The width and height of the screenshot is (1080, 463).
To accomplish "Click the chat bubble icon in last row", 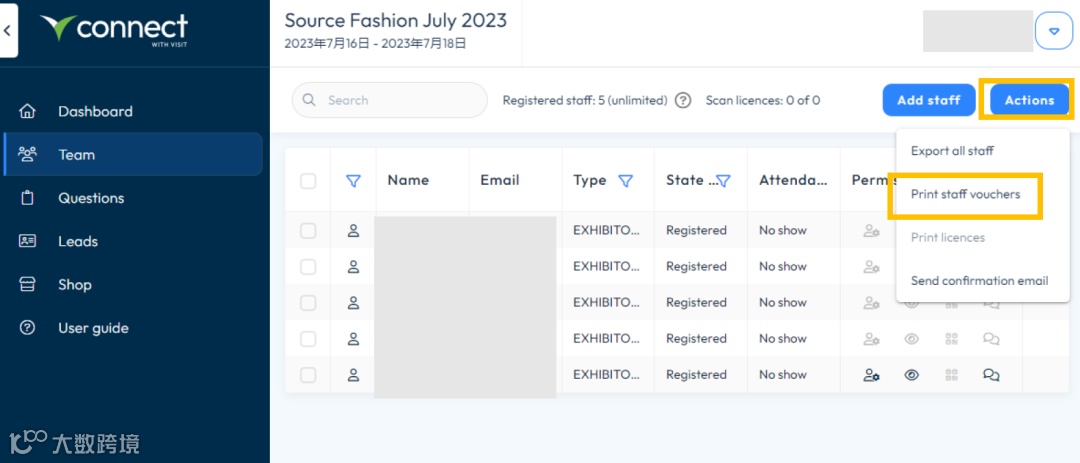I will (991, 375).
